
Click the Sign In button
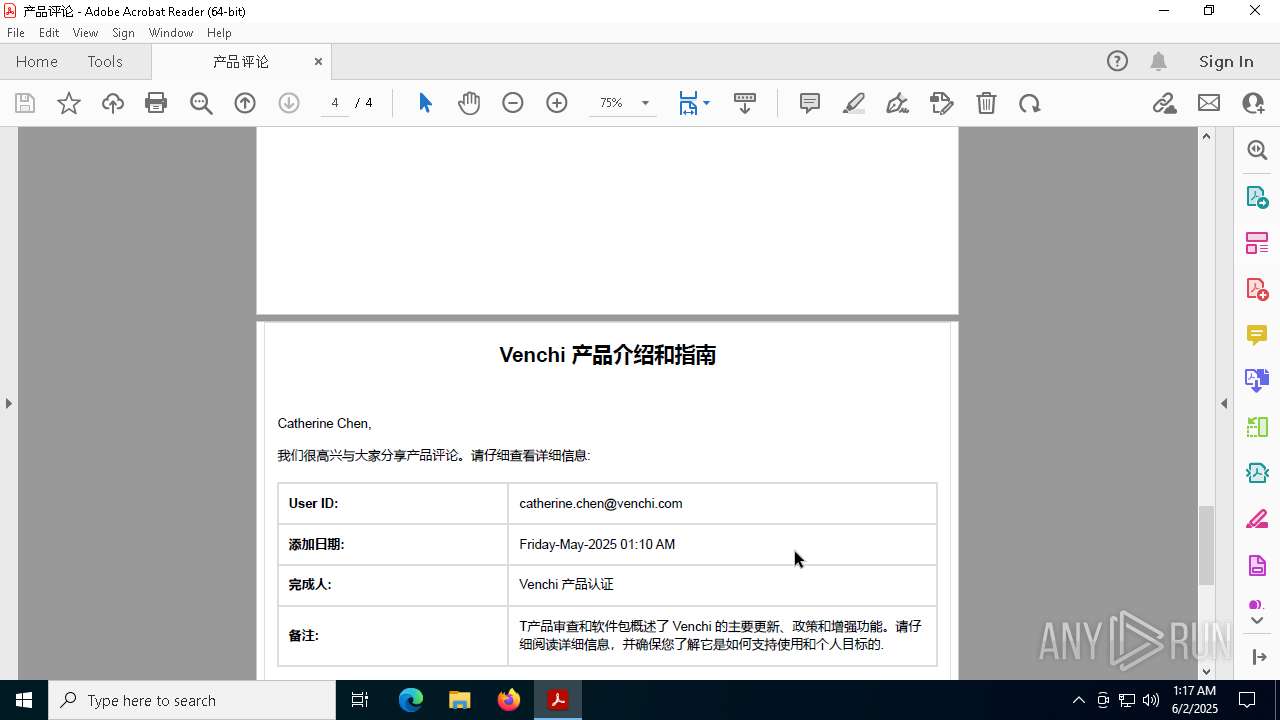point(1226,61)
